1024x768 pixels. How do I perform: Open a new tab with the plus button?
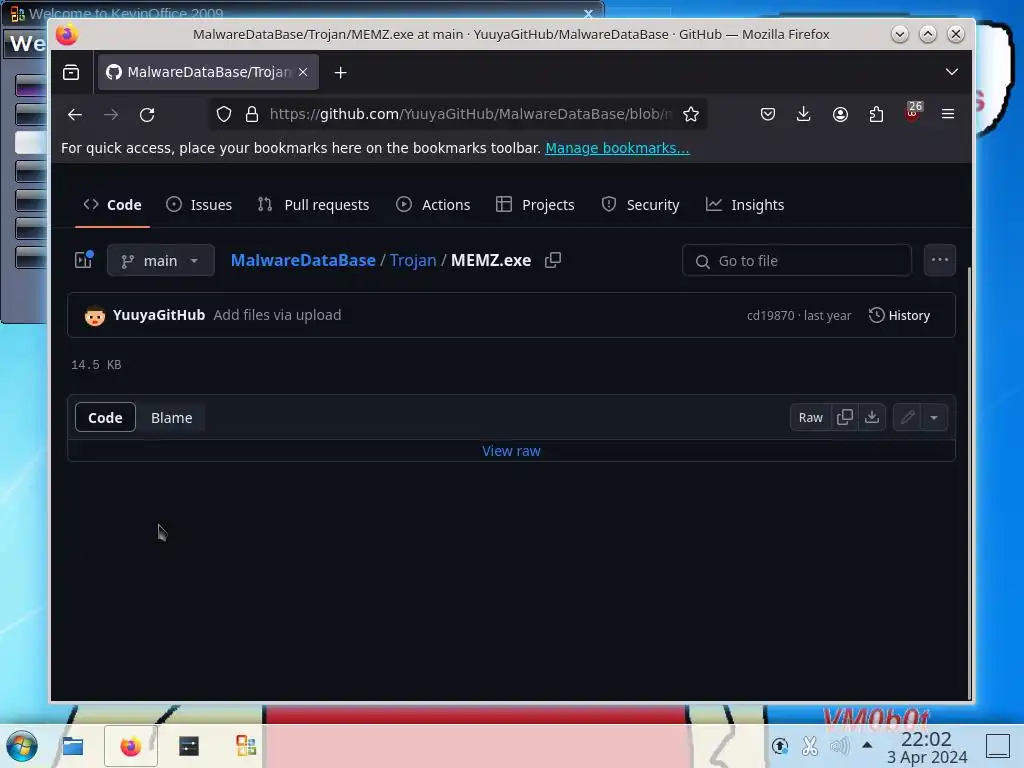[x=340, y=72]
